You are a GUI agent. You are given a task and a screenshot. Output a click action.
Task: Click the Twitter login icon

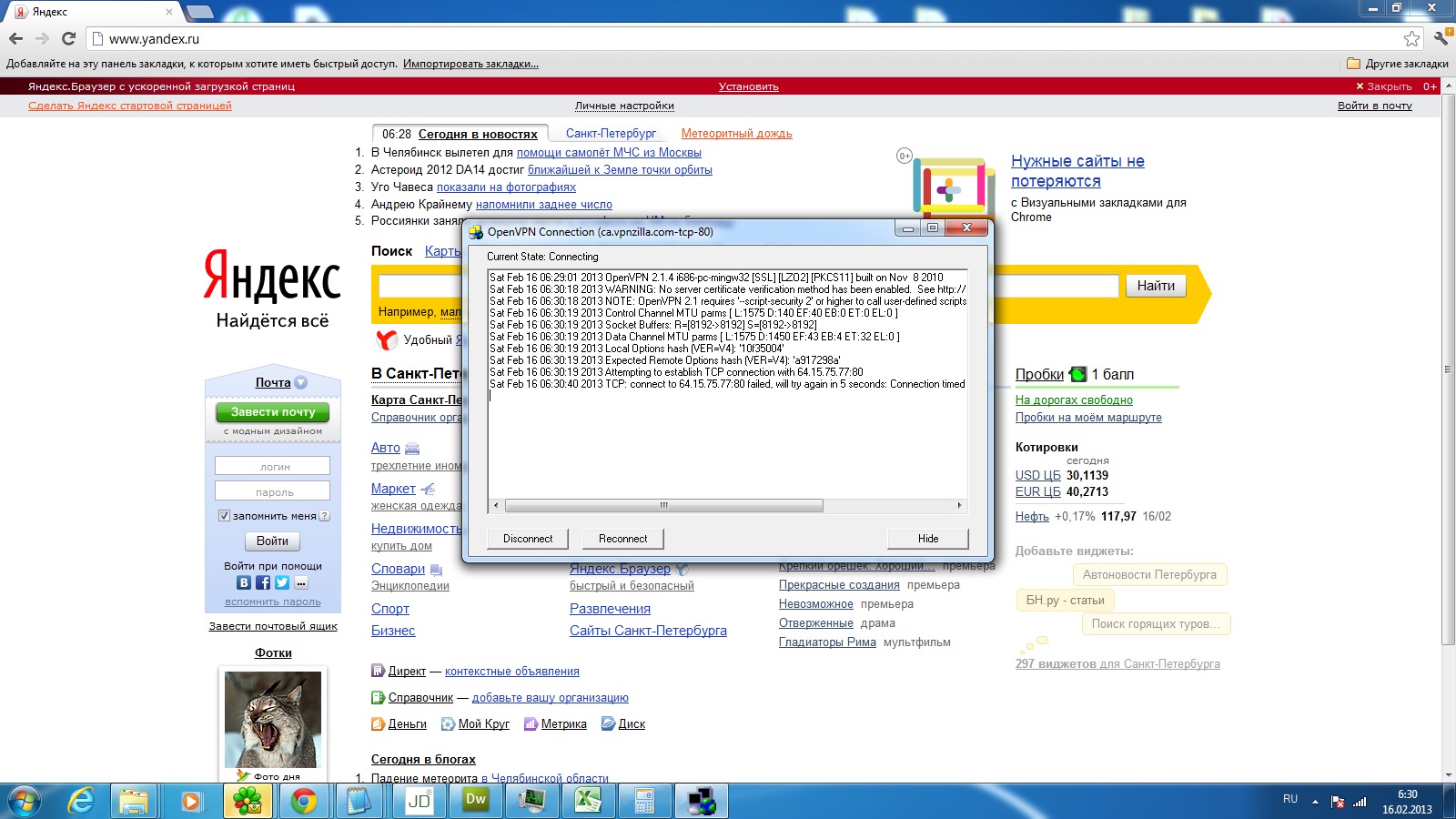click(x=282, y=582)
